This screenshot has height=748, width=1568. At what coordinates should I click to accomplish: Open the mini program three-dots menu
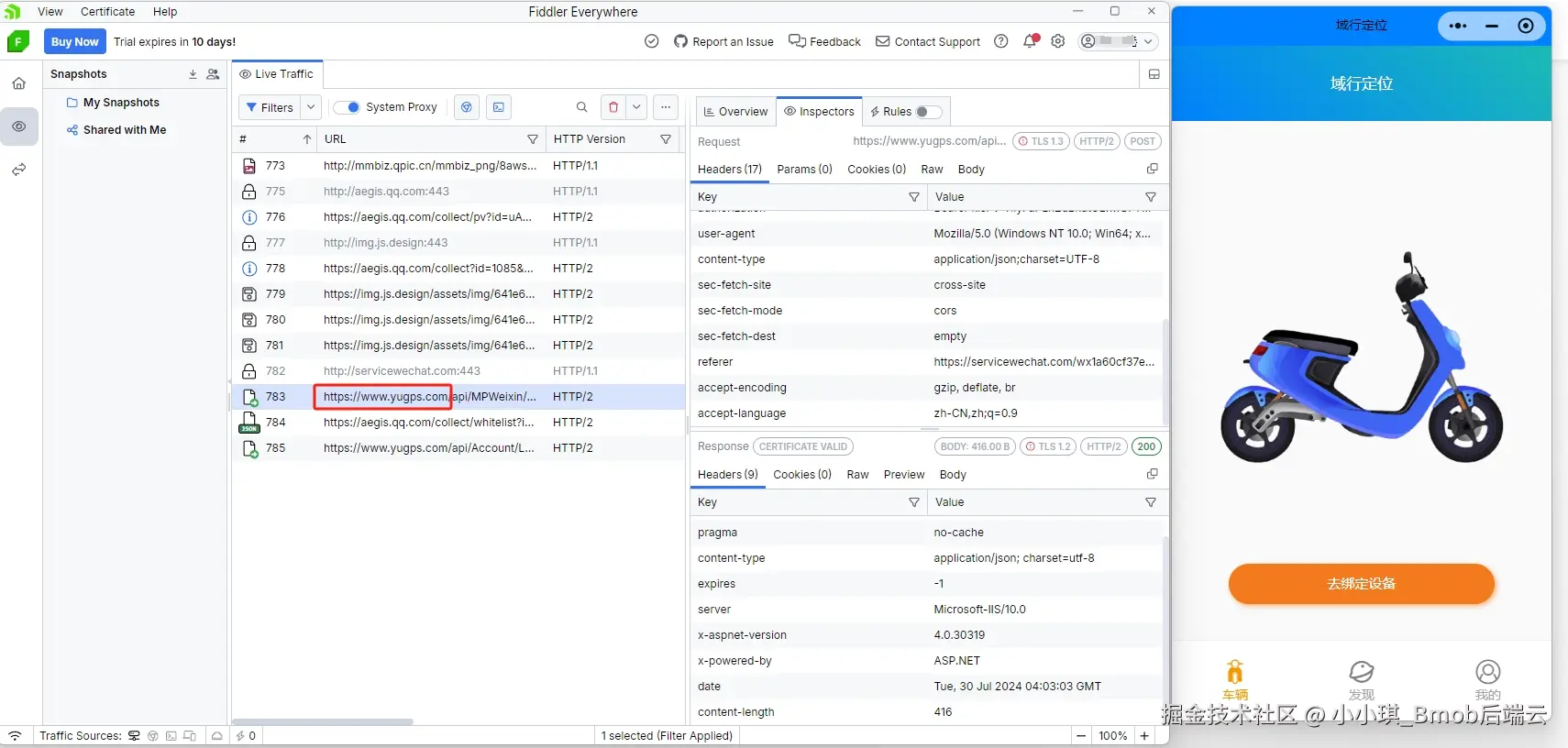click(x=1458, y=26)
